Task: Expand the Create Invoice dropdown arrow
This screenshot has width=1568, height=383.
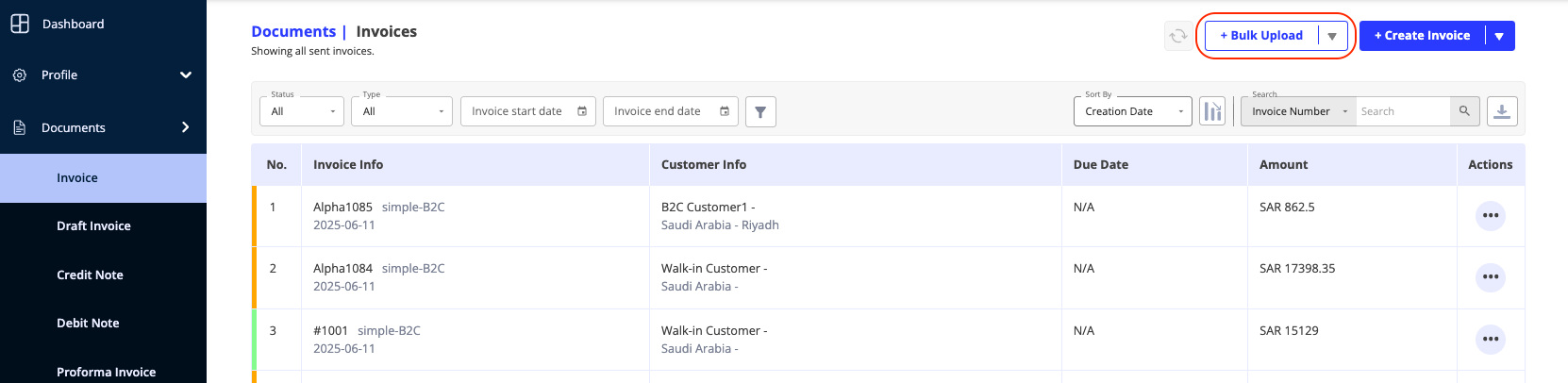Action: coord(1499,36)
